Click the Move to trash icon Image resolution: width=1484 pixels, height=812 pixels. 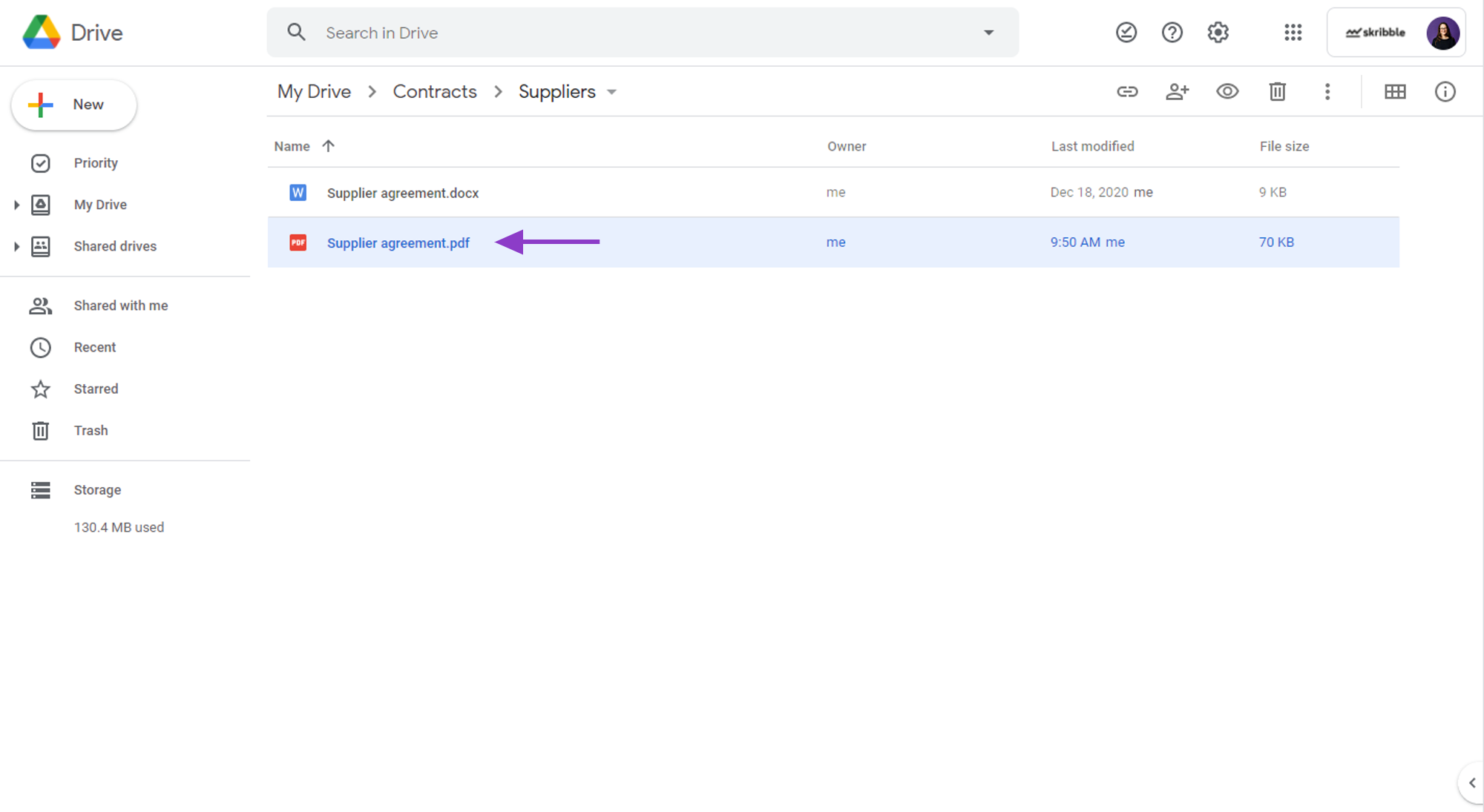(x=1278, y=92)
